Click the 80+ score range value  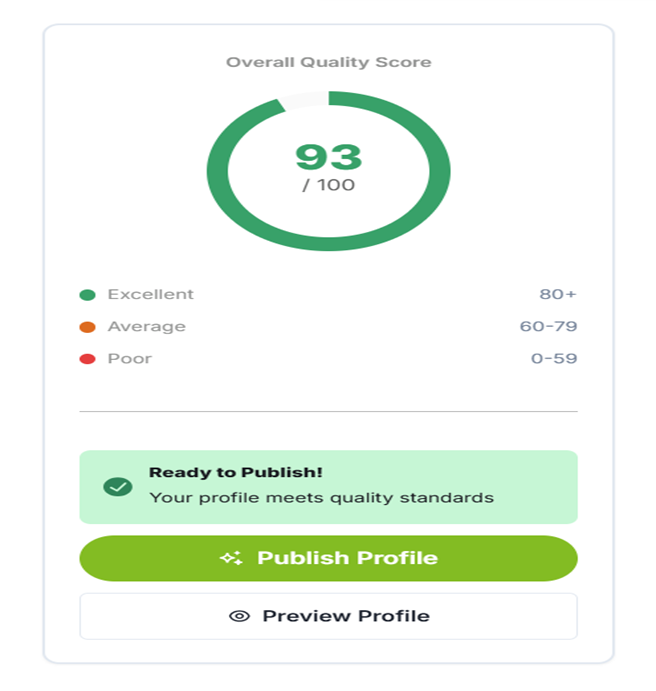[x=558, y=294]
